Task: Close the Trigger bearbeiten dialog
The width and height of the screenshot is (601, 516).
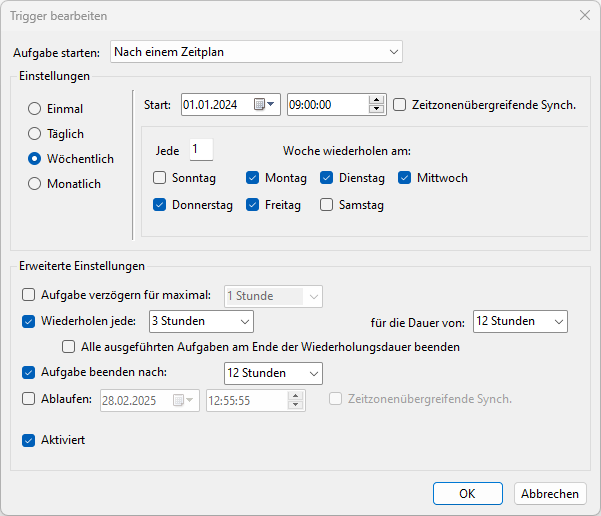Action: (x=585, y=15)
